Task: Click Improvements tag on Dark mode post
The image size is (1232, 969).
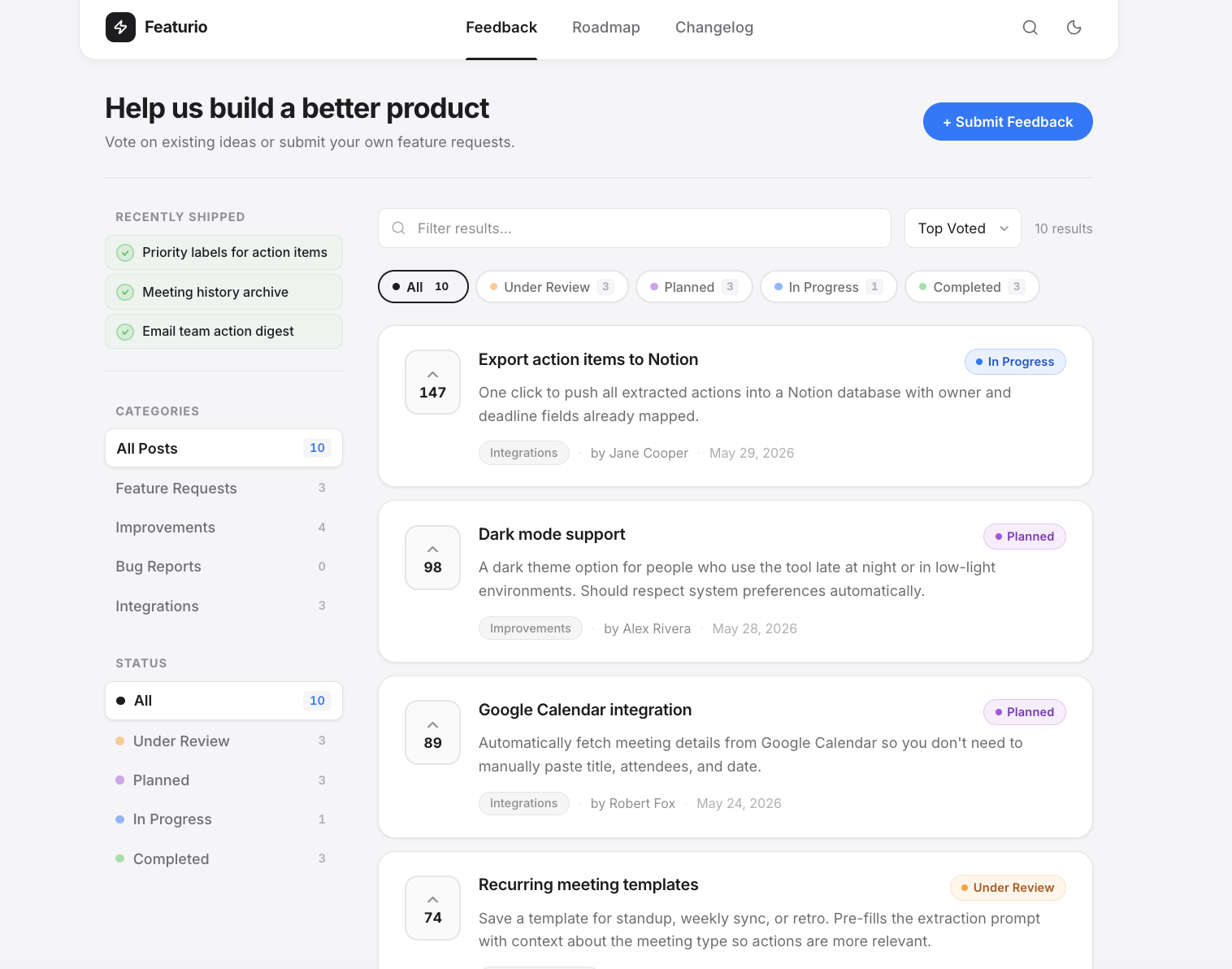Action: [x=531, y=628]
